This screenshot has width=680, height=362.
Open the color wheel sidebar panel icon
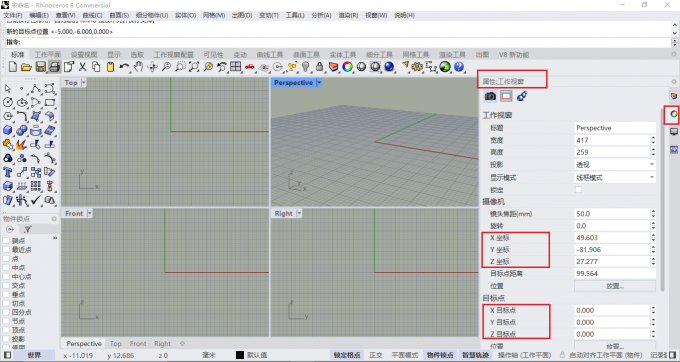(673, 114)
